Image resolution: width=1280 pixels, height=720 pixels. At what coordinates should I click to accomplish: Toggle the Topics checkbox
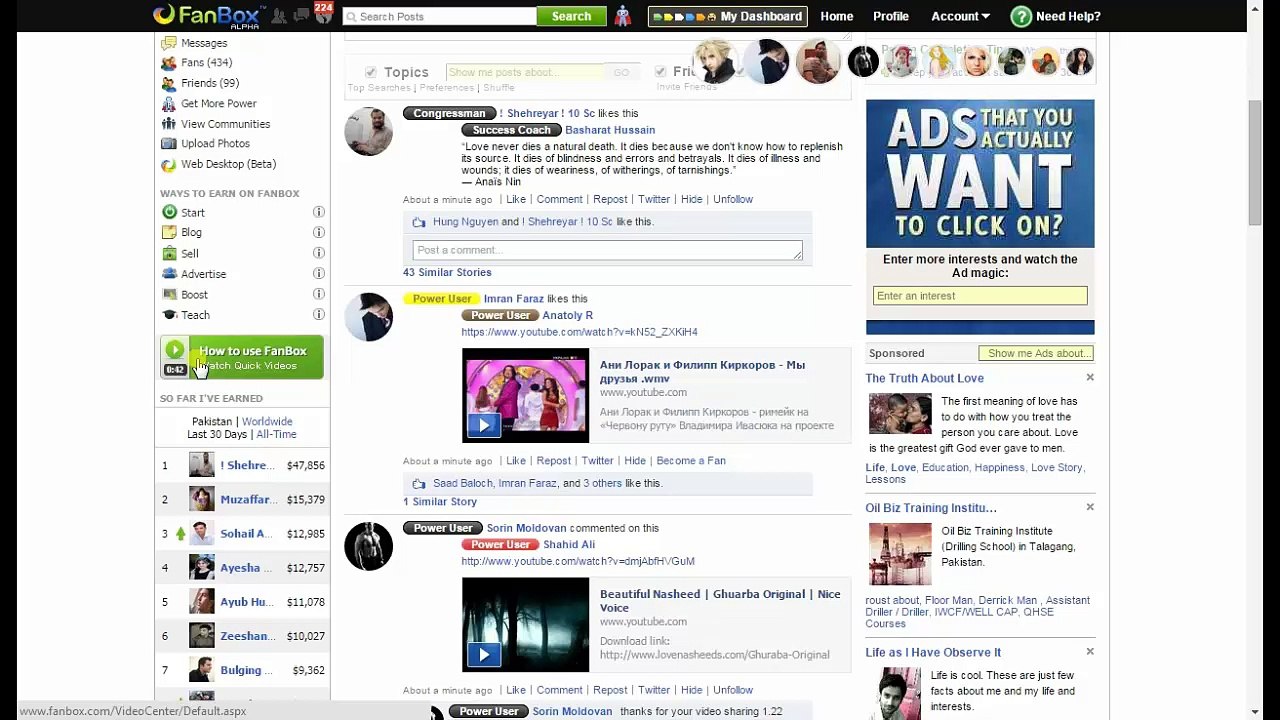pos(371,72)
